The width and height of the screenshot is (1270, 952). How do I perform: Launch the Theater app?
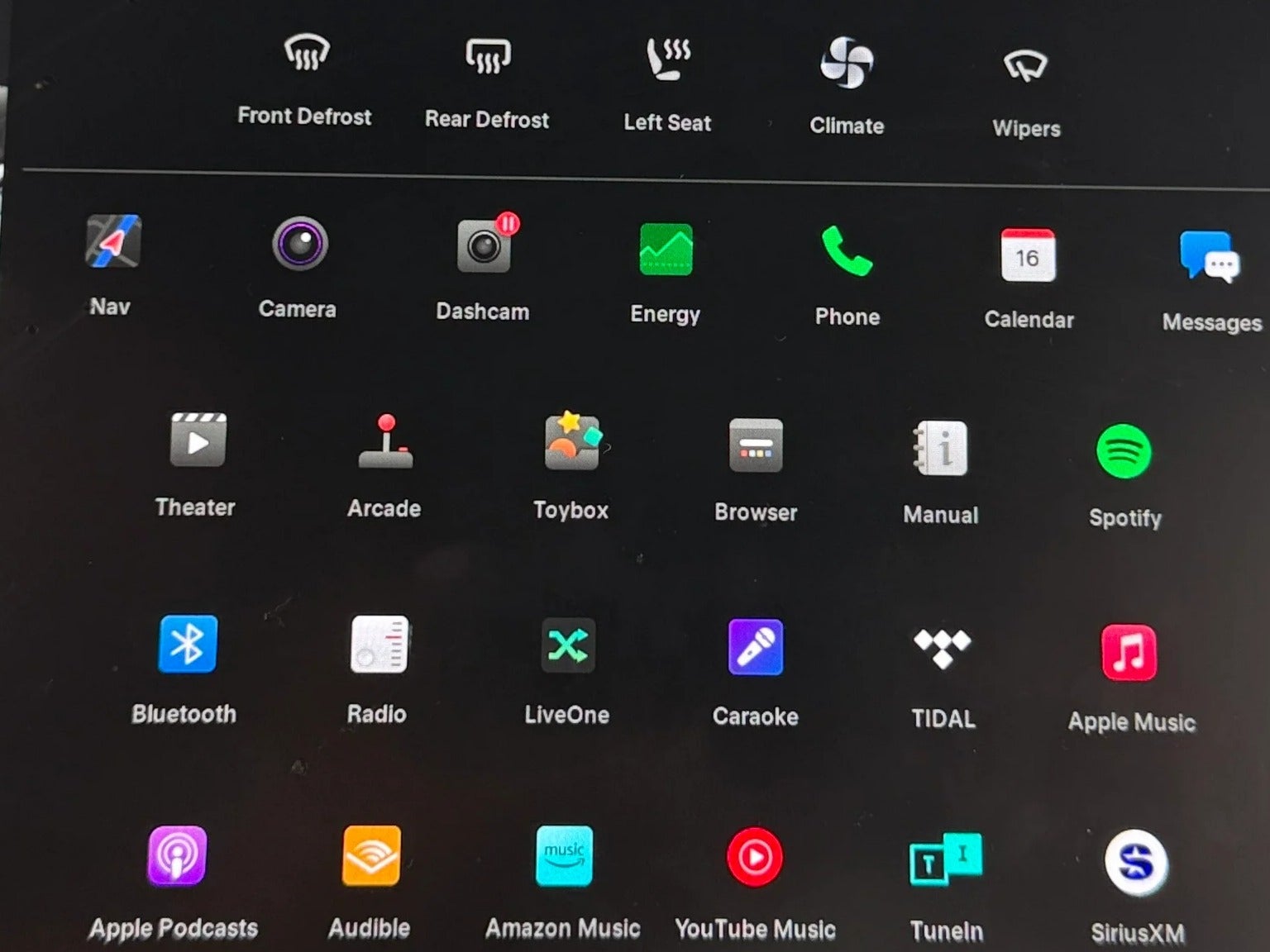tap(198, 440)
